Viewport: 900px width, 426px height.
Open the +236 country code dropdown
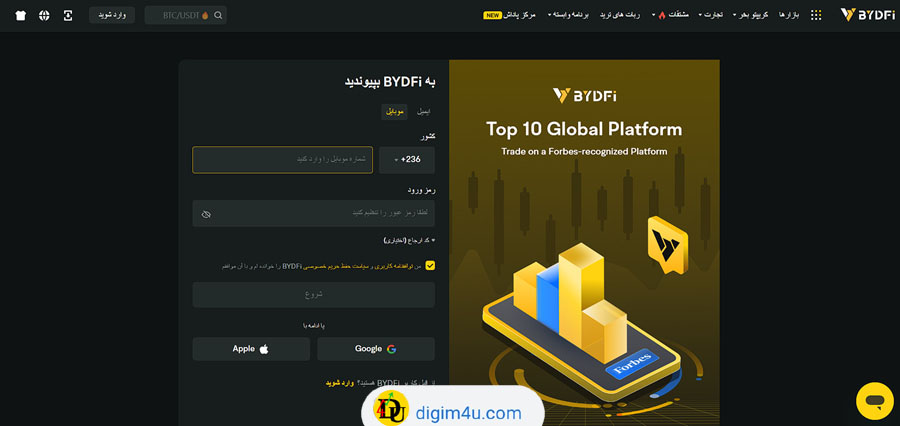click(x=407, y=160)
